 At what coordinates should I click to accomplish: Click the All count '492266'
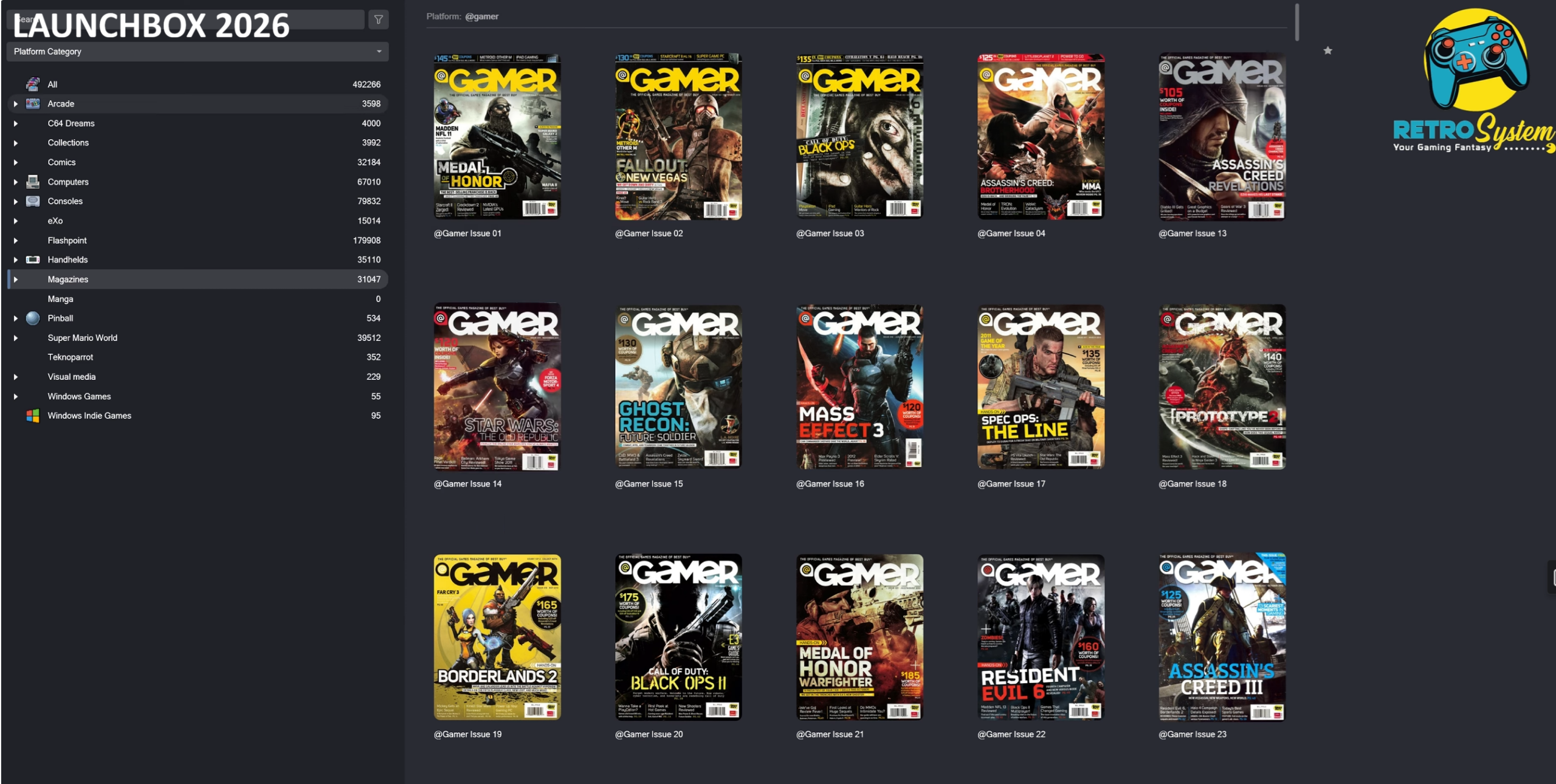(367, 84)
